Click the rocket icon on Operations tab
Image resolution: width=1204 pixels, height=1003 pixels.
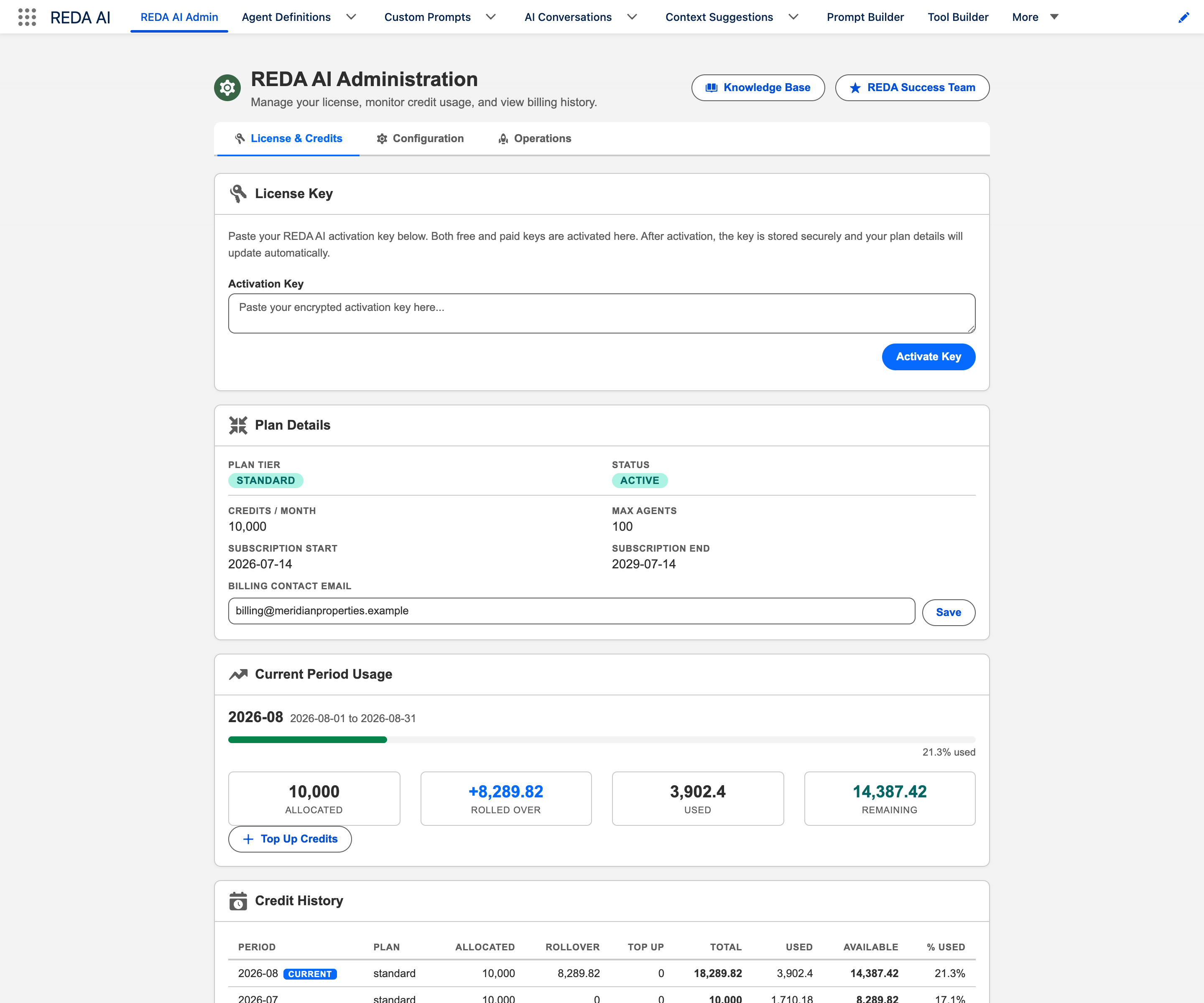point(503,139)
